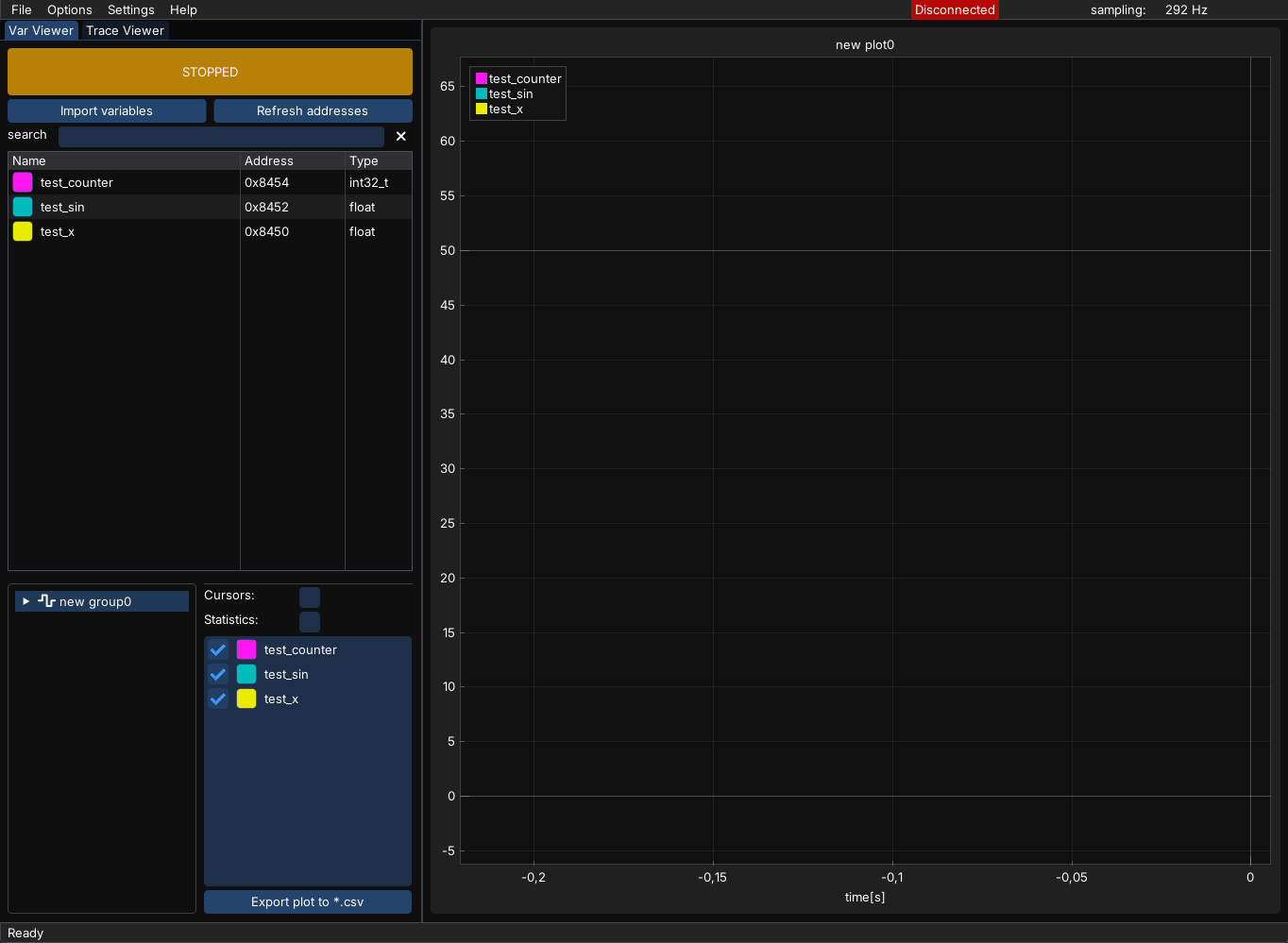This screenshot has width=1288, height=943.
Task: Open color picker for test_counter in variable table
Action: (x=23, y=182)
